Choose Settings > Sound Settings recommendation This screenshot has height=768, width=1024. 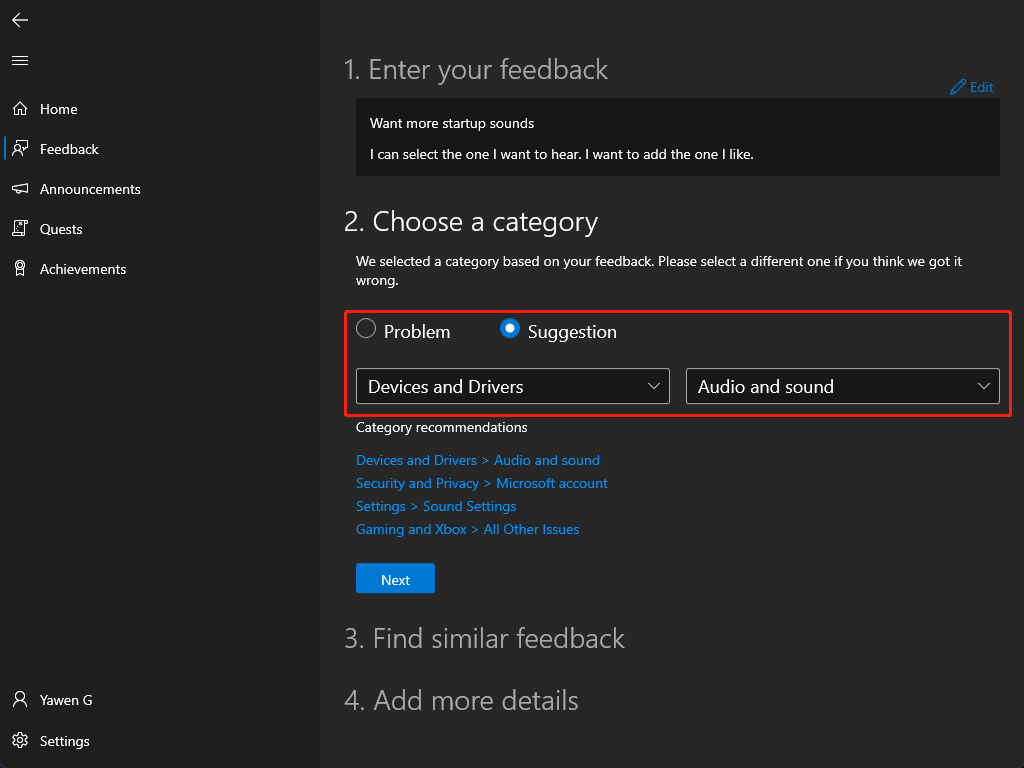coord(436,506)
